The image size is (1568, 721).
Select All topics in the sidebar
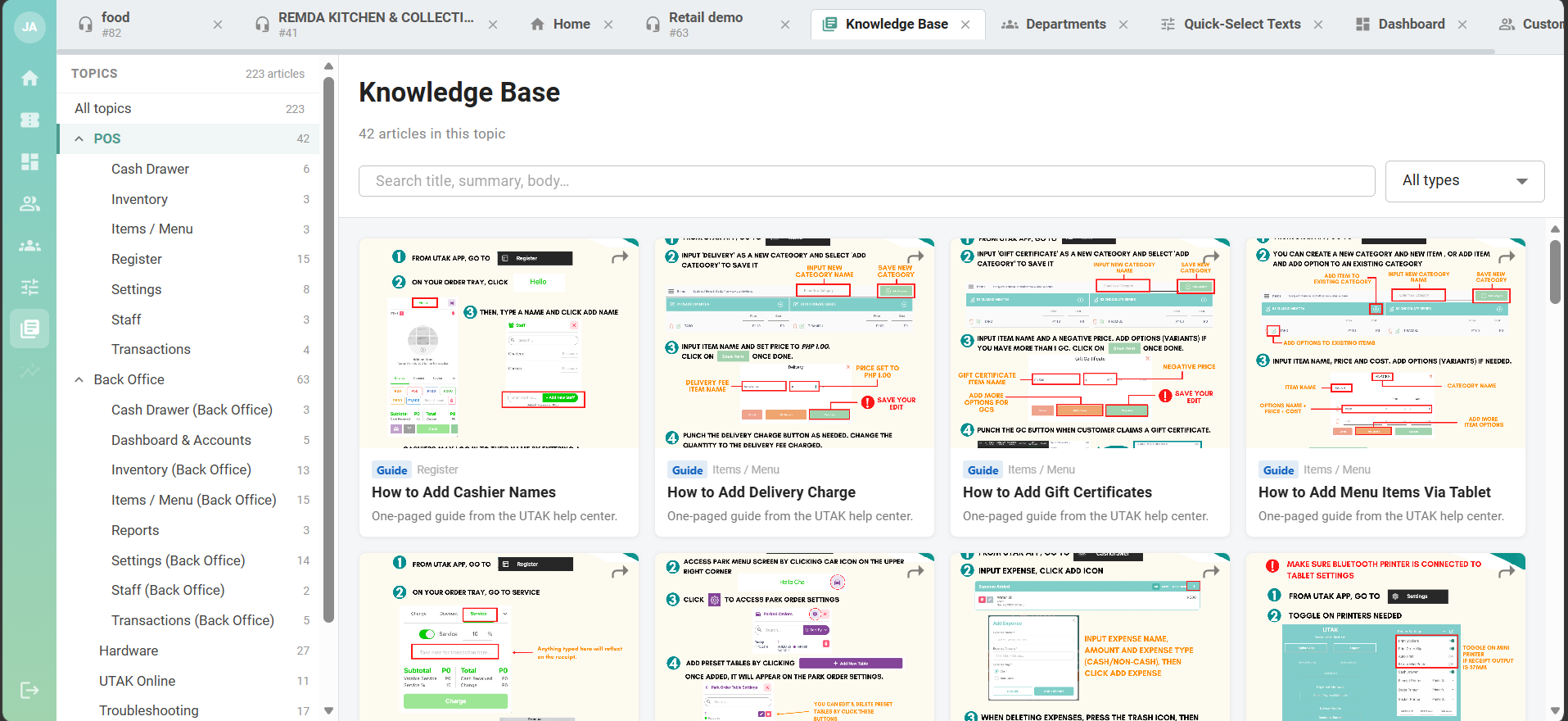(x=188, y=109)
